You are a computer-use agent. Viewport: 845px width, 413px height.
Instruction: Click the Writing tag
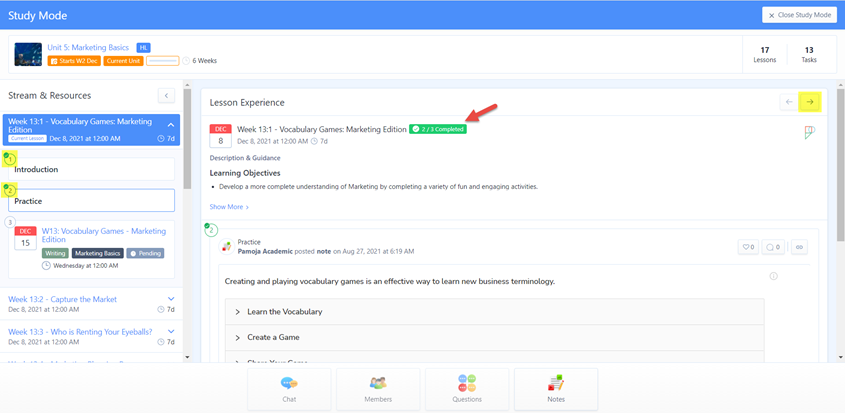pos(56,253)
